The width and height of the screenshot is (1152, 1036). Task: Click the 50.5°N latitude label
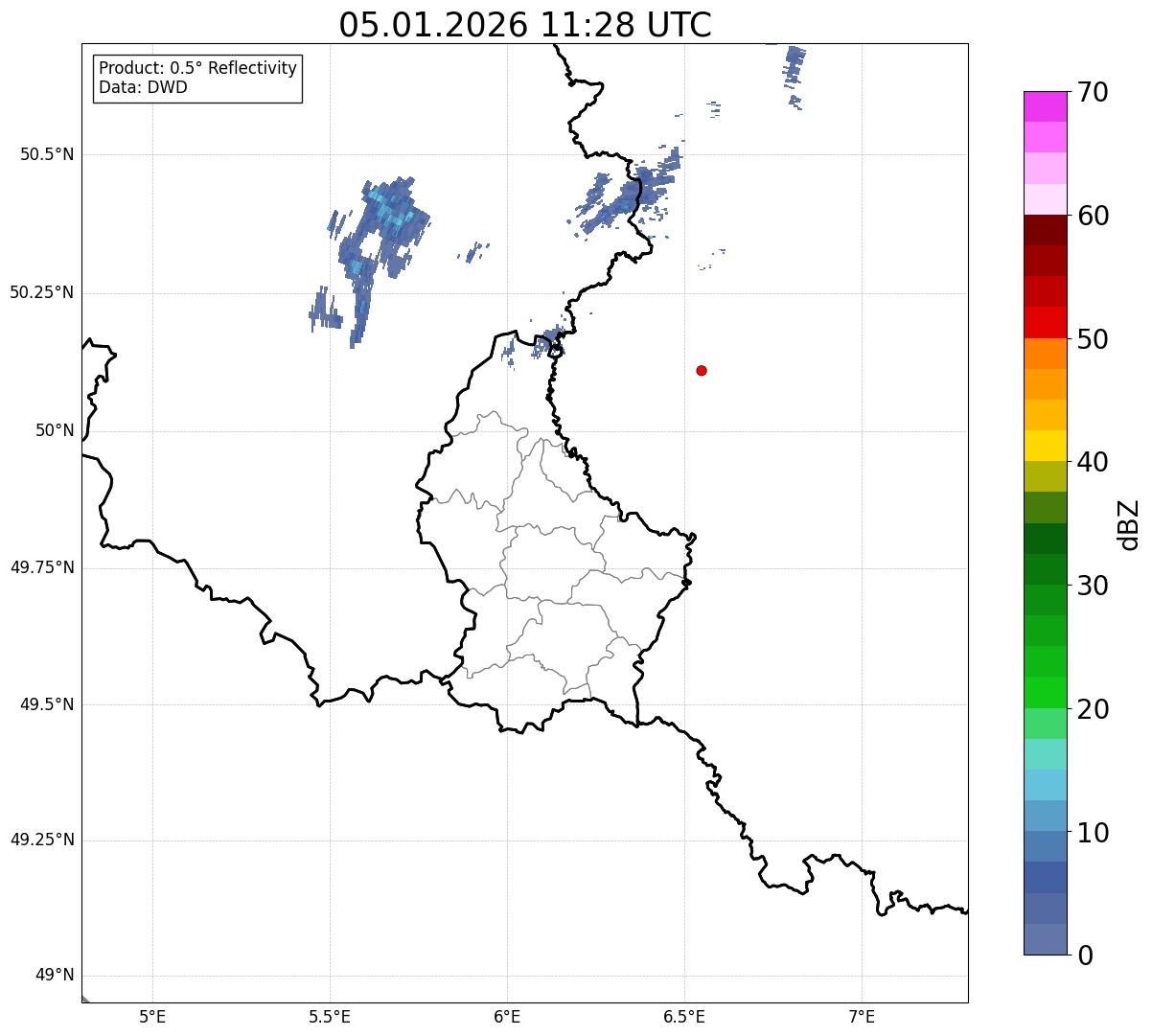(x=47, y=154)
